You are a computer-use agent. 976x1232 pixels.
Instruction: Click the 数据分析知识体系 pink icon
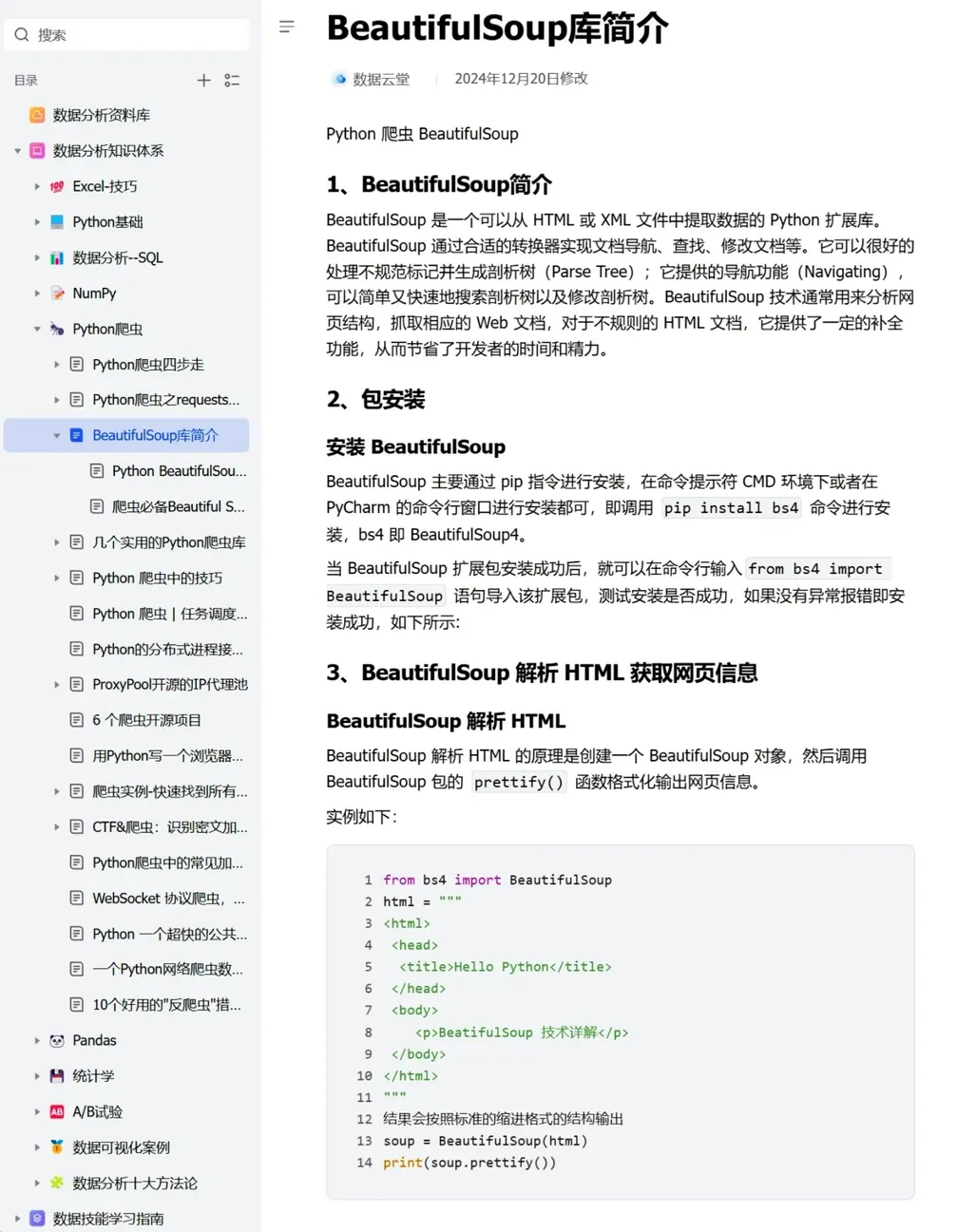click(x=37, y=151)
